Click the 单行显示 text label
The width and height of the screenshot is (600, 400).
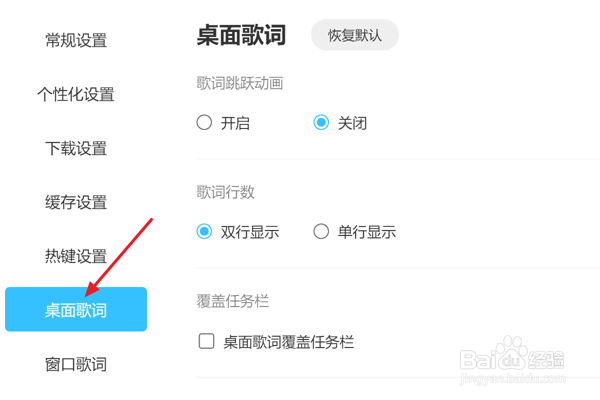[367, 232]
